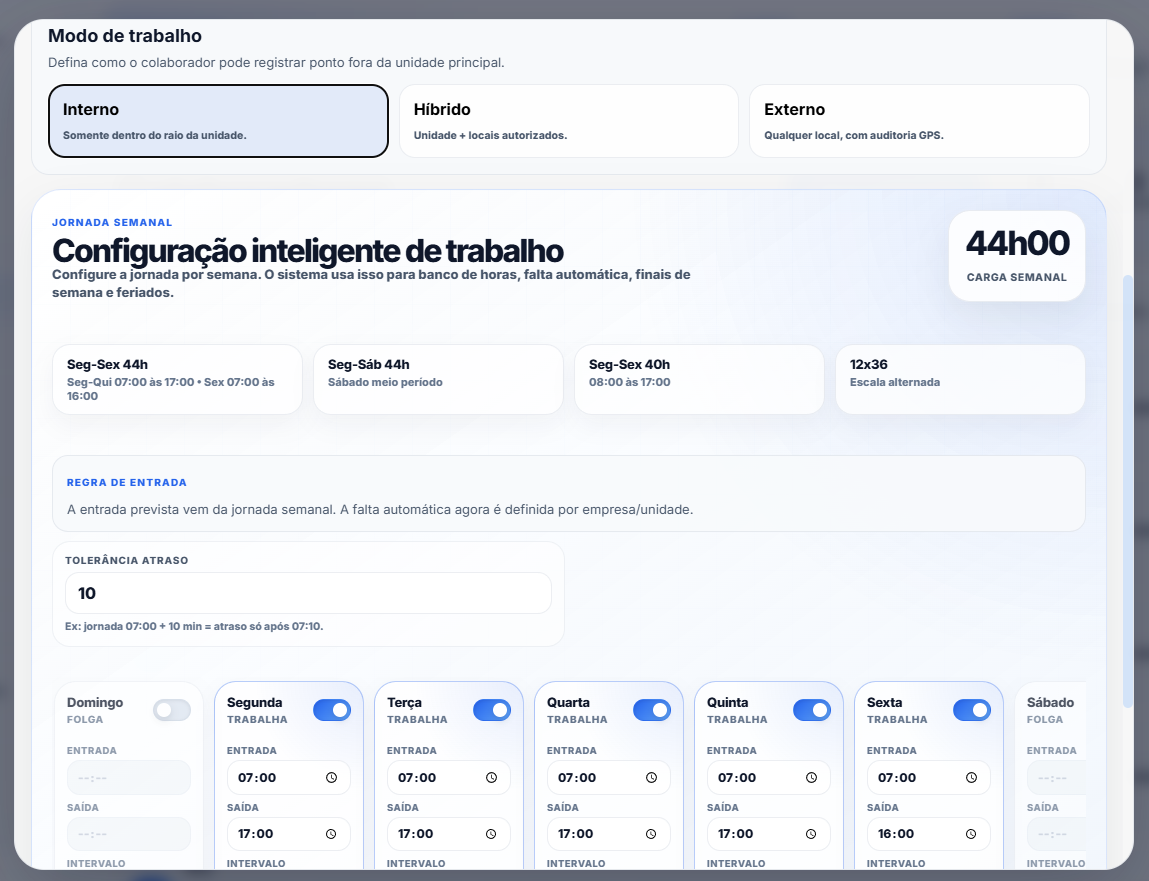Edit Terça entrada time field
This screenshot has height=881, width=1149.
448,778
